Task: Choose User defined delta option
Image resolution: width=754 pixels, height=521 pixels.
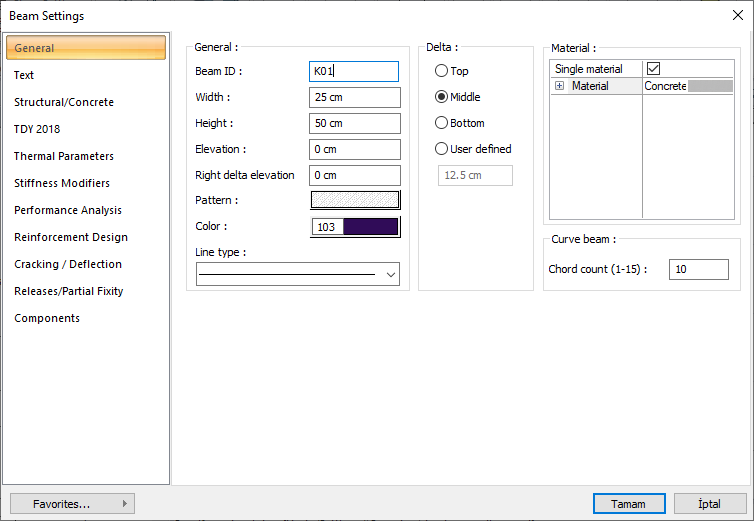Action: (x=441, y=149)
